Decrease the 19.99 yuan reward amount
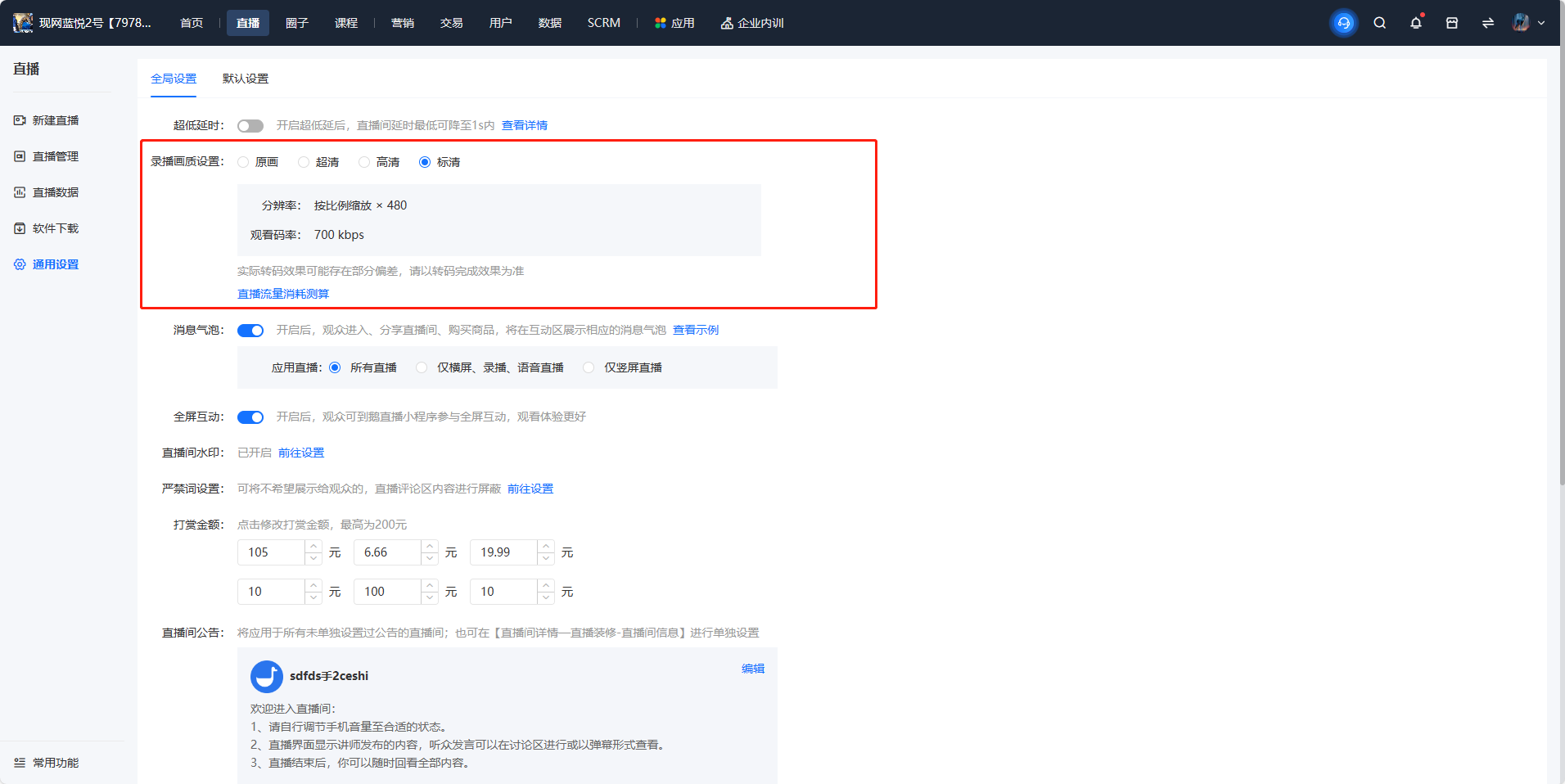 point(546,558)
